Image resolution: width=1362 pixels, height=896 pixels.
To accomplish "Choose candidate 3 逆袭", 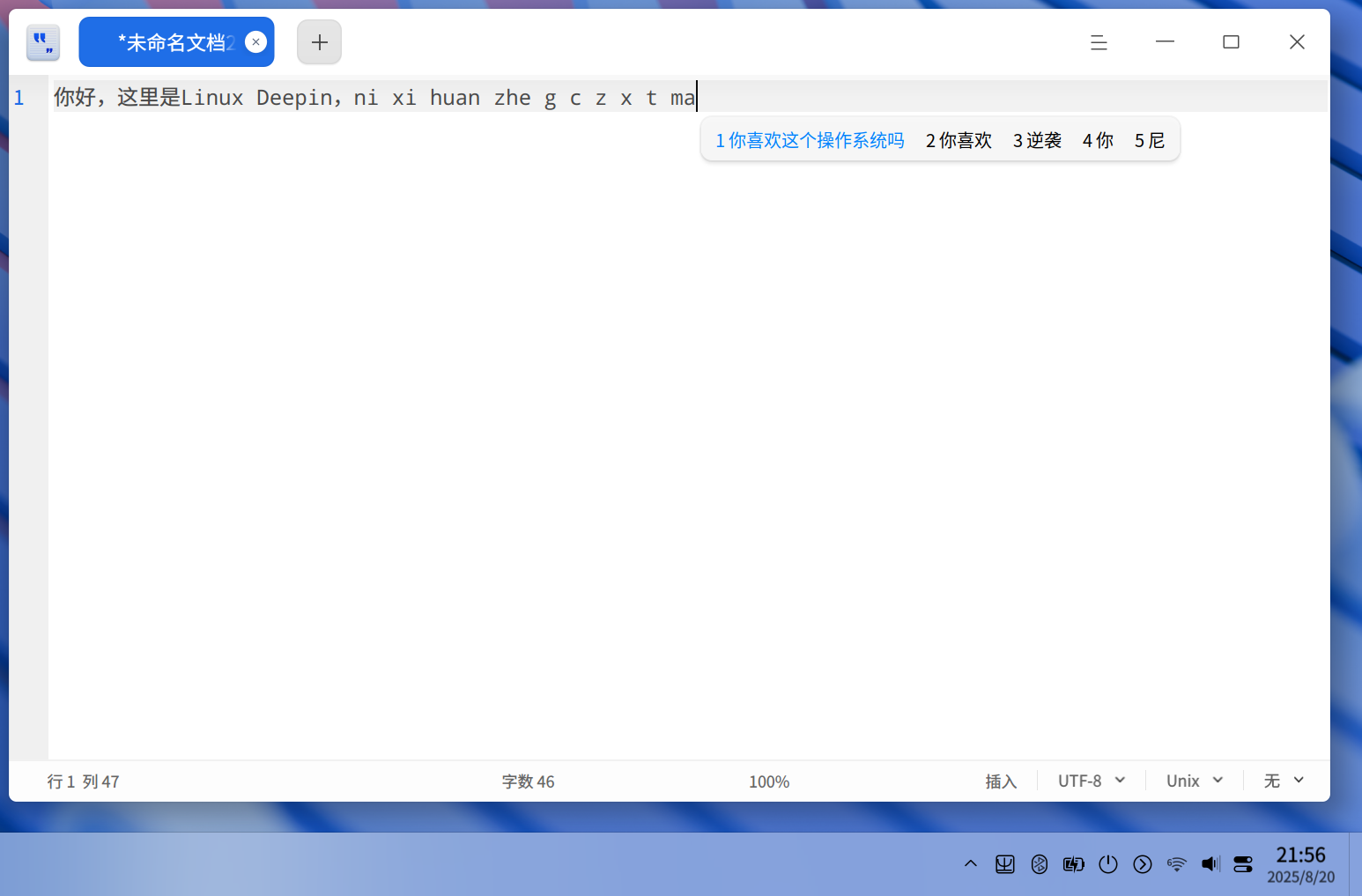I will (1037, 140).
